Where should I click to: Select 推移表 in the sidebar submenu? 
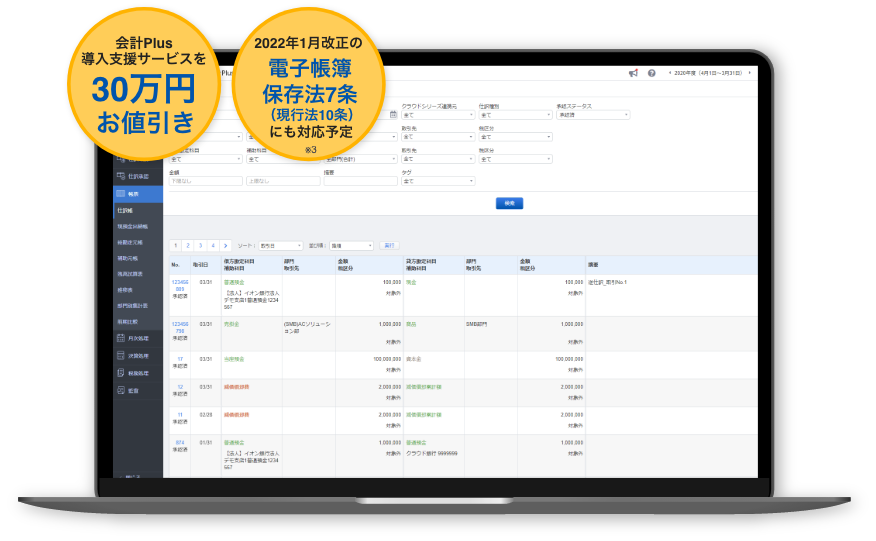(x=125, y=290)
